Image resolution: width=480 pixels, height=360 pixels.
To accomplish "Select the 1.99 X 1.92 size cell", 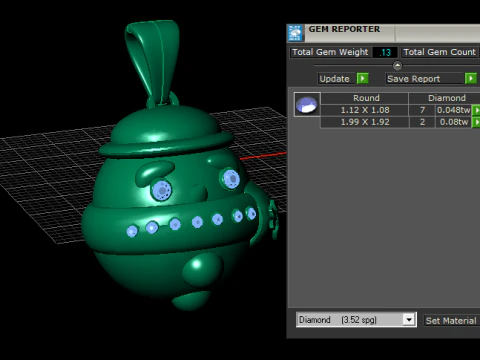I will click(365, 122).
